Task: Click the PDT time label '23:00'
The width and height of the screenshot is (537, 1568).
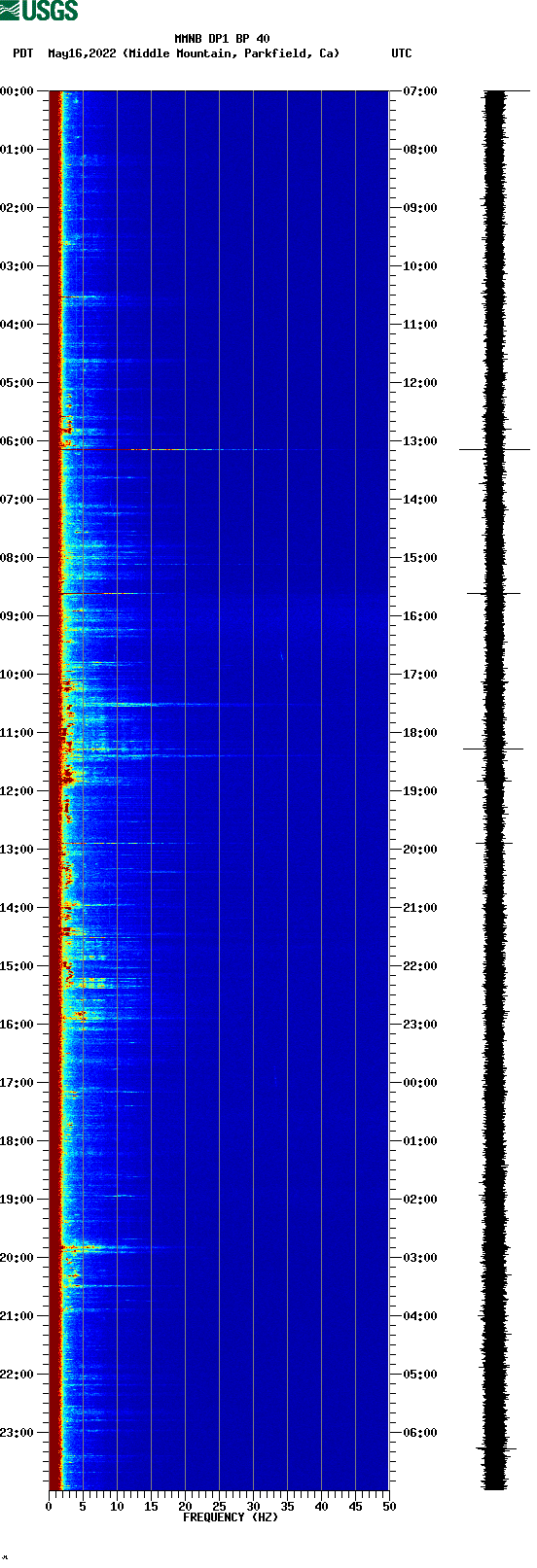Action: click(x=17, y=1433)
